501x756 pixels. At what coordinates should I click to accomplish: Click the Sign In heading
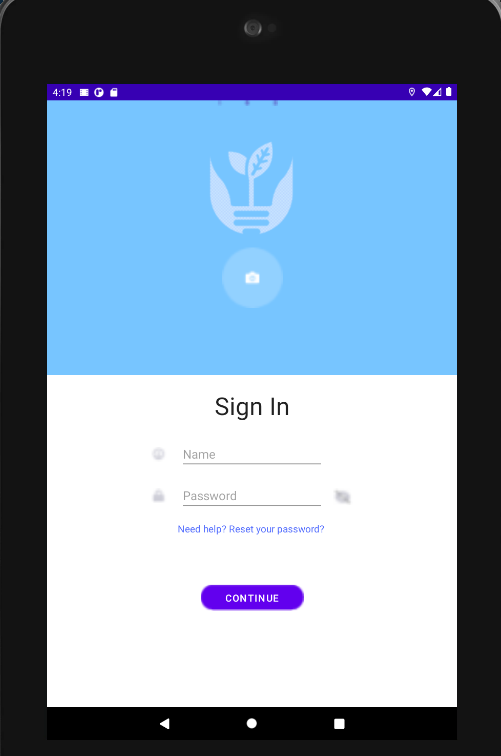click(x=252, y=407)
